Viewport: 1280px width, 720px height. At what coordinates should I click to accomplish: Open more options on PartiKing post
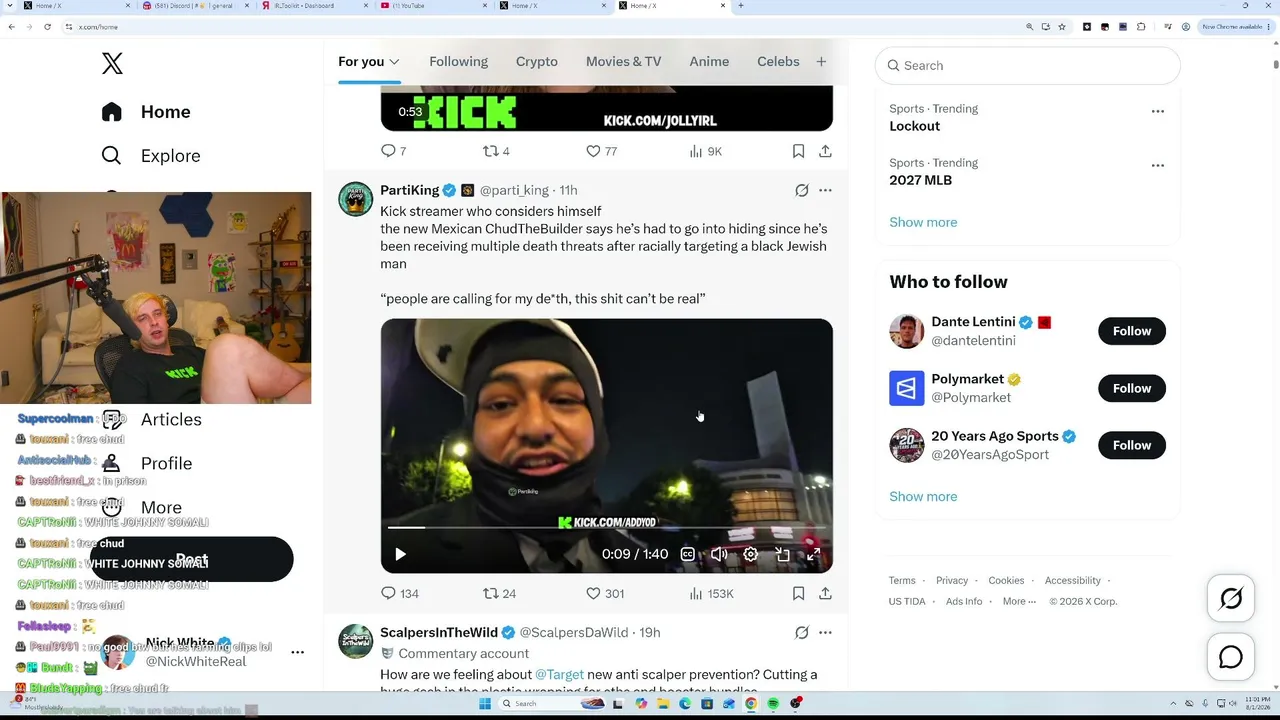coord(825,190)
